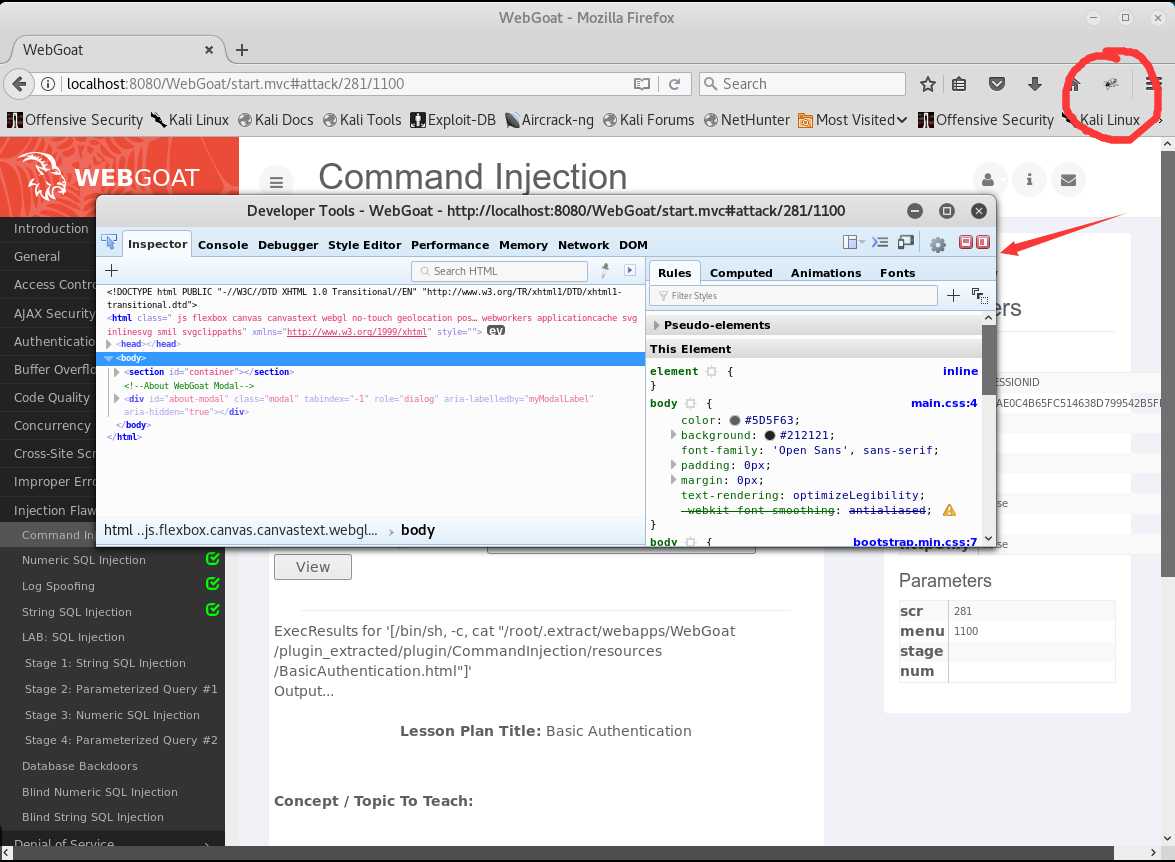This screenshot has height=862, width=1175.
Task: Open the downloads arrow icon
Action: point(1035,84)
